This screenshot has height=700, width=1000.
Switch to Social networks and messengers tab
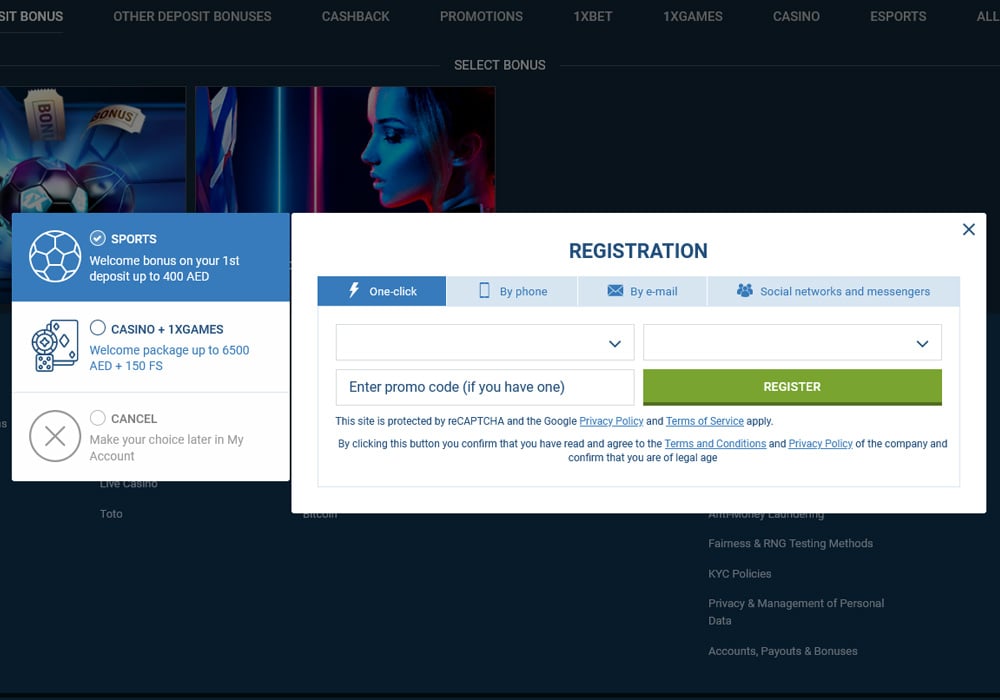click(x=834, y=291)
